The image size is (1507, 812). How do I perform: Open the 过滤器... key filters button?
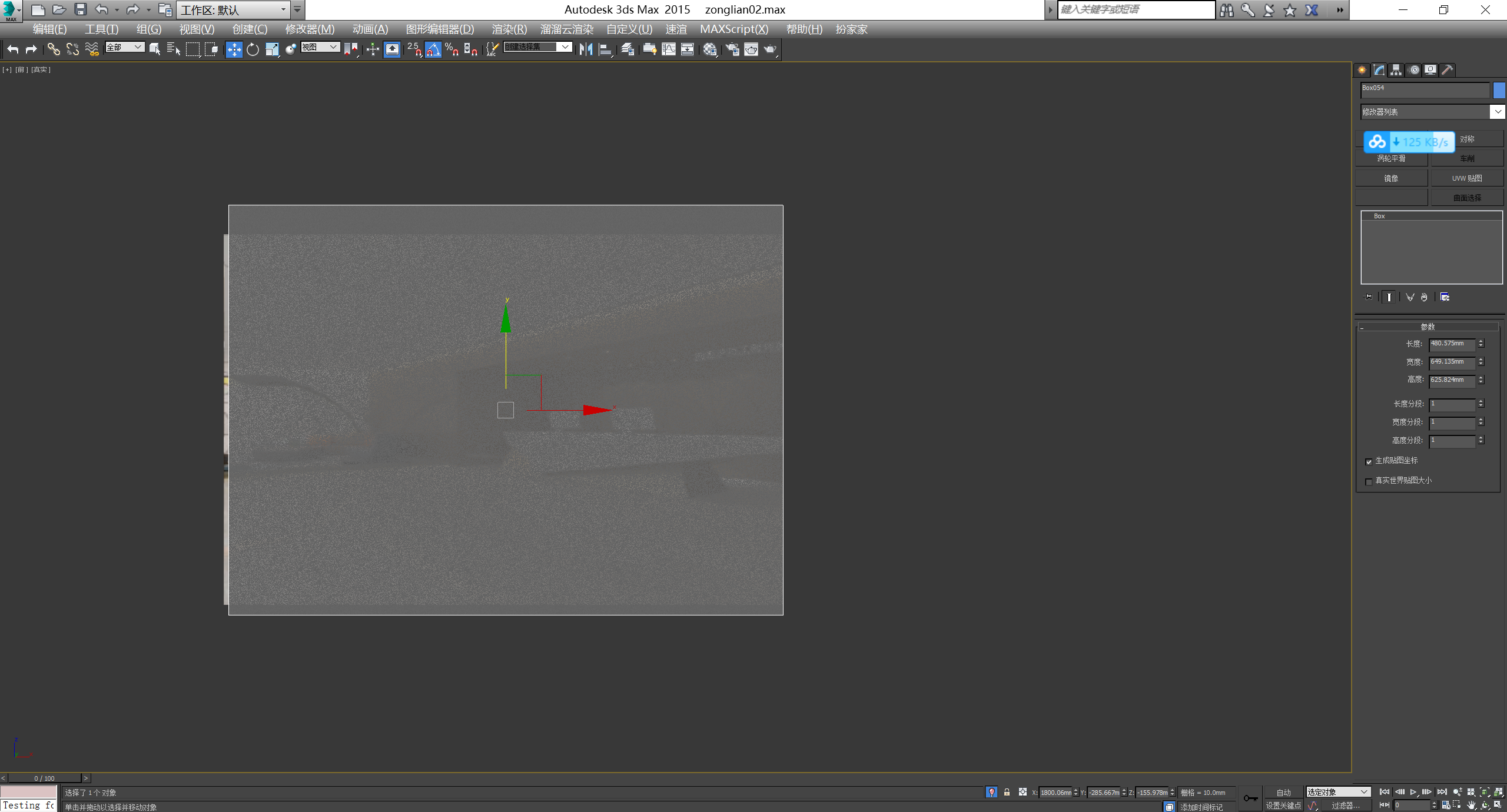(1346, 806)
